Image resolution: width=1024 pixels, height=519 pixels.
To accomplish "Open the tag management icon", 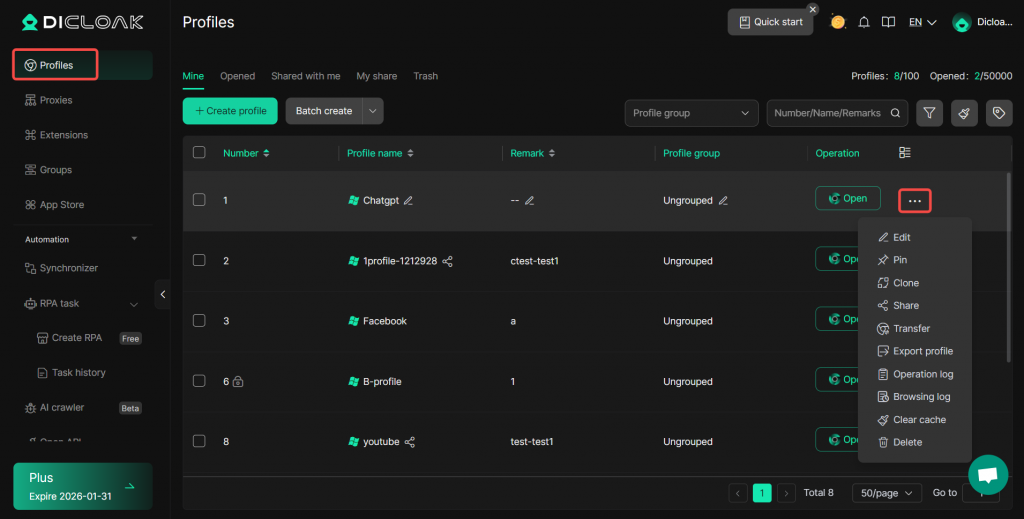I will [x=998, y=113].
